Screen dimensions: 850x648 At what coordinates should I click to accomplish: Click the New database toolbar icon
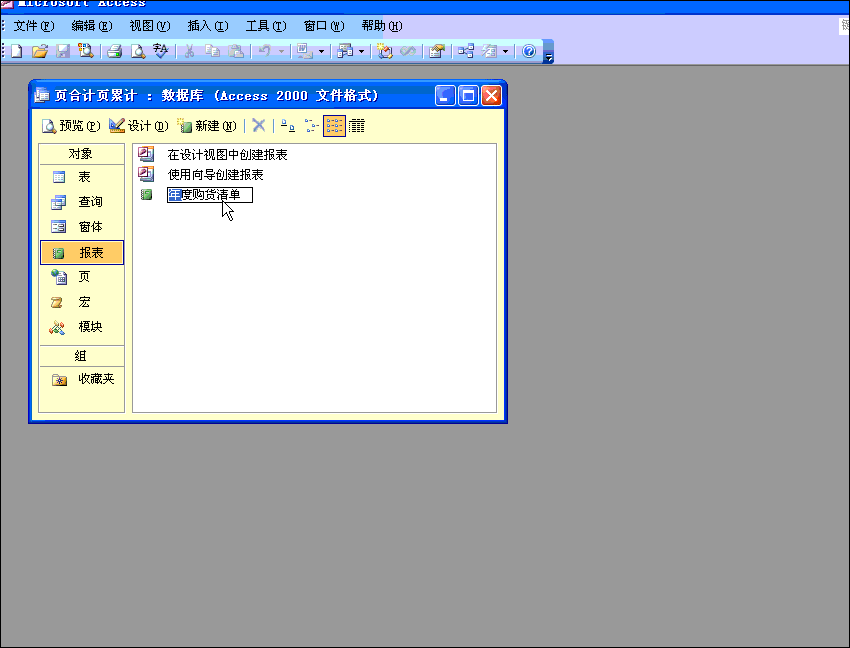(x=17, y=52)
